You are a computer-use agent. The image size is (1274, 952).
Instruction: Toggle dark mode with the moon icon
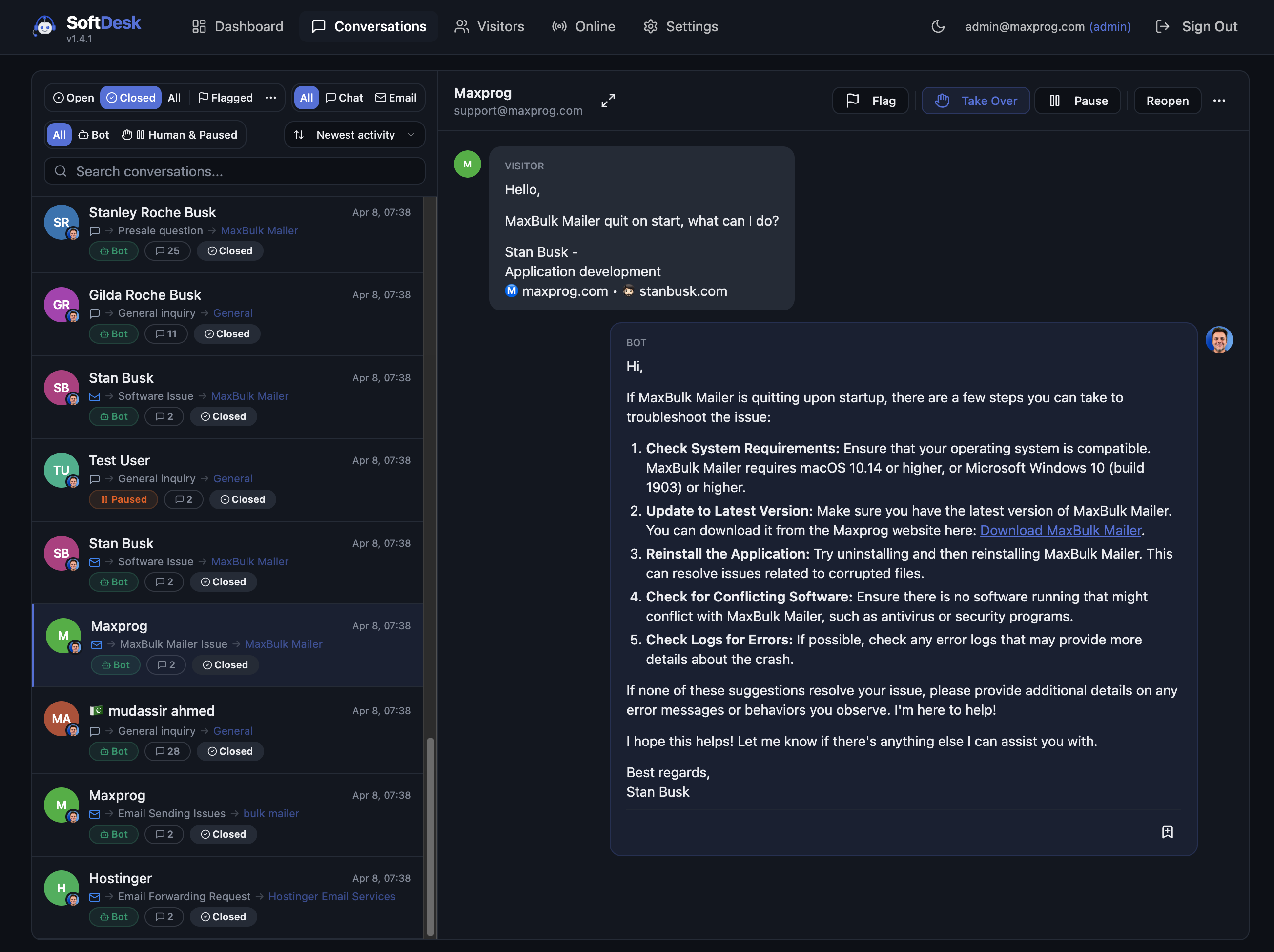pyautogui.click(x=938, y=26)
